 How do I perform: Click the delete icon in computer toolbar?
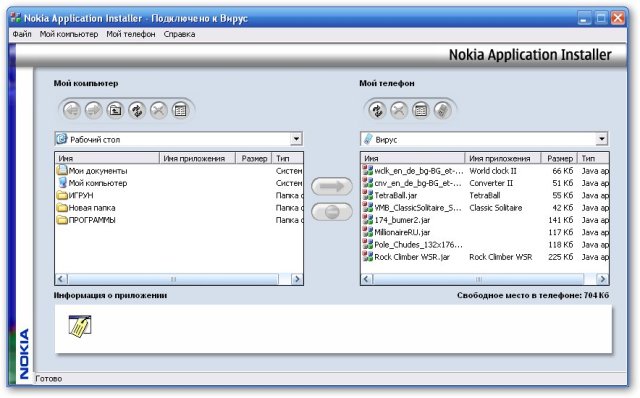tap(158, 110)
